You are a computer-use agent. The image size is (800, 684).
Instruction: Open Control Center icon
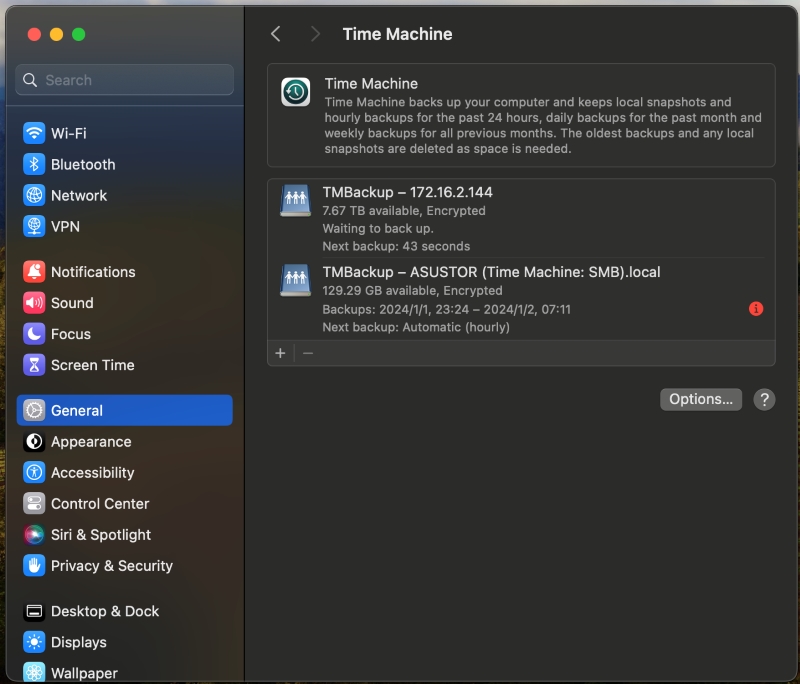point(34,504)
